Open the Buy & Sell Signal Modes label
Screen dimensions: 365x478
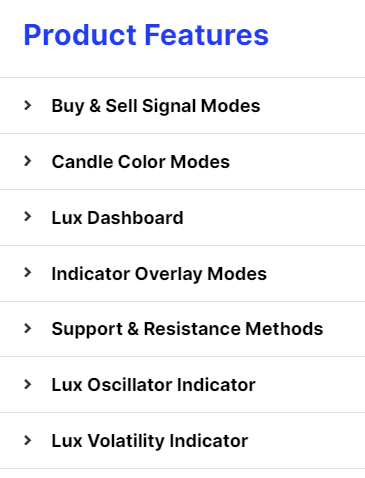pos(156,106)
